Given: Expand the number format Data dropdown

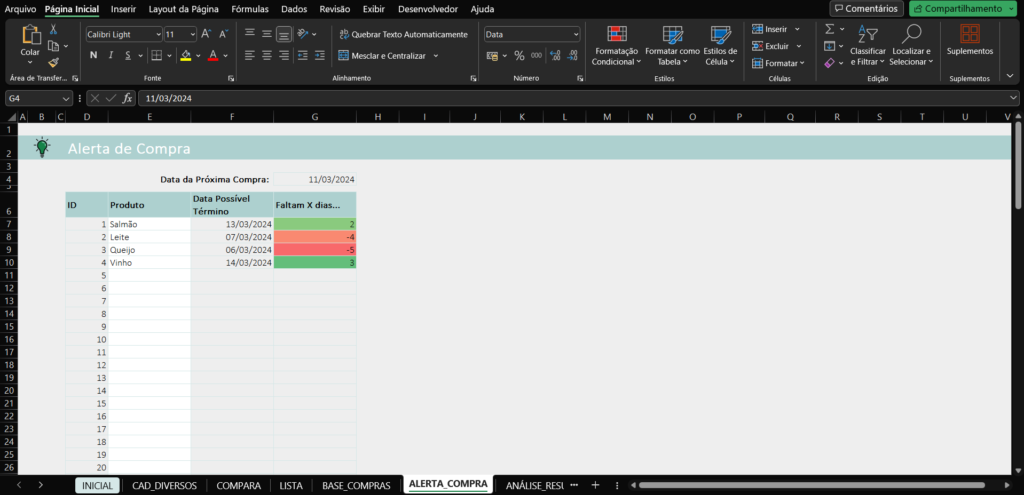Looking at the screenshot, I should (575, 34).
